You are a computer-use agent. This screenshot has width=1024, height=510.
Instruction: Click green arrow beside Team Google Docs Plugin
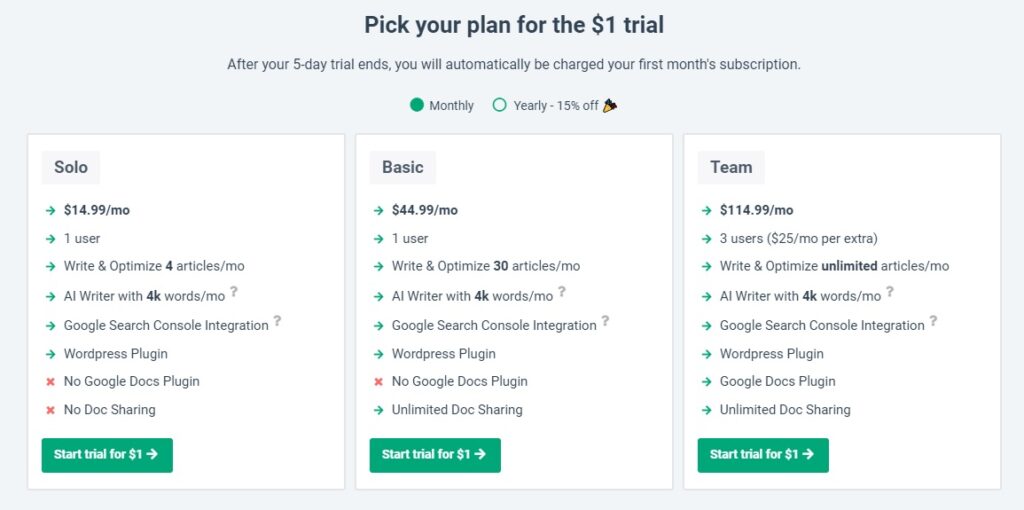tap(706, 382)
